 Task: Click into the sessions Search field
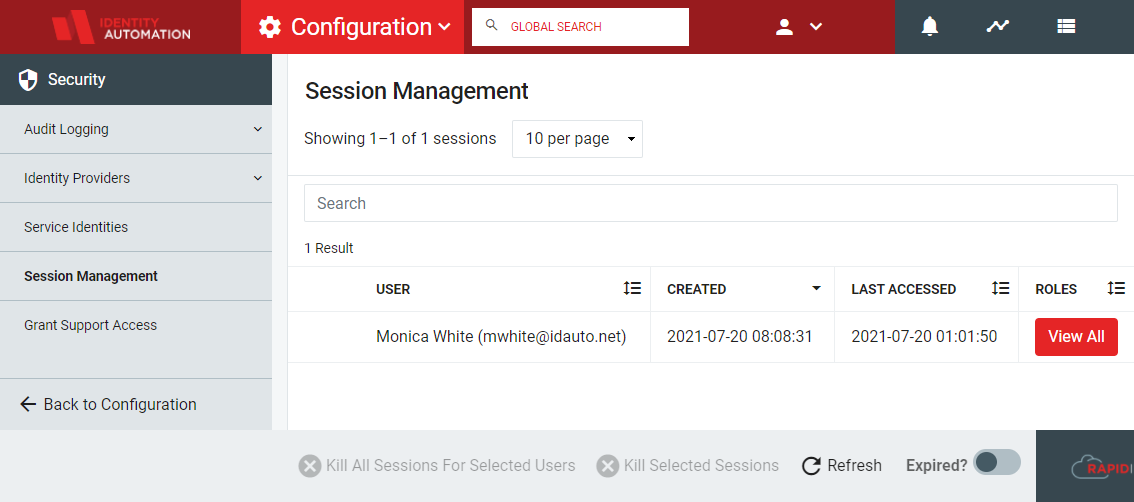pyautogui.click(x=710, y=203)
